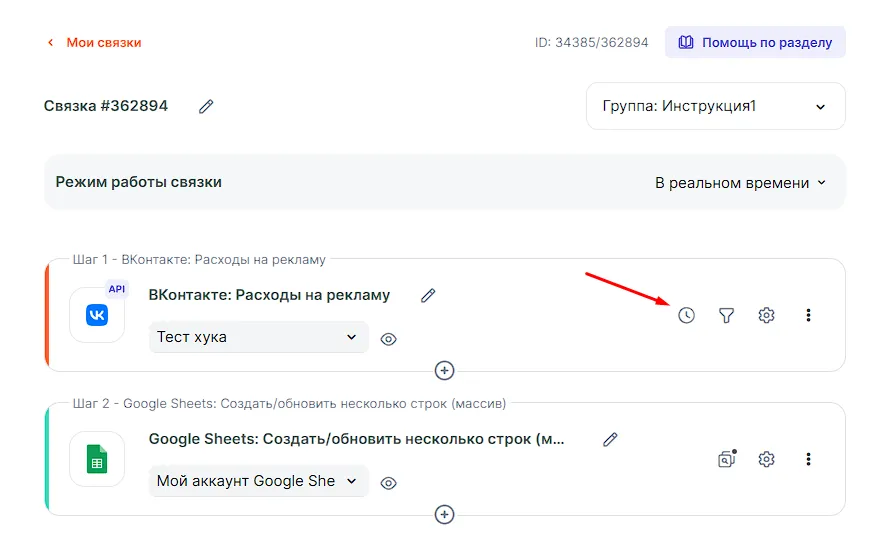Edit Google Sheets step name with pencil
873x555 pixels.
(610, 439)
